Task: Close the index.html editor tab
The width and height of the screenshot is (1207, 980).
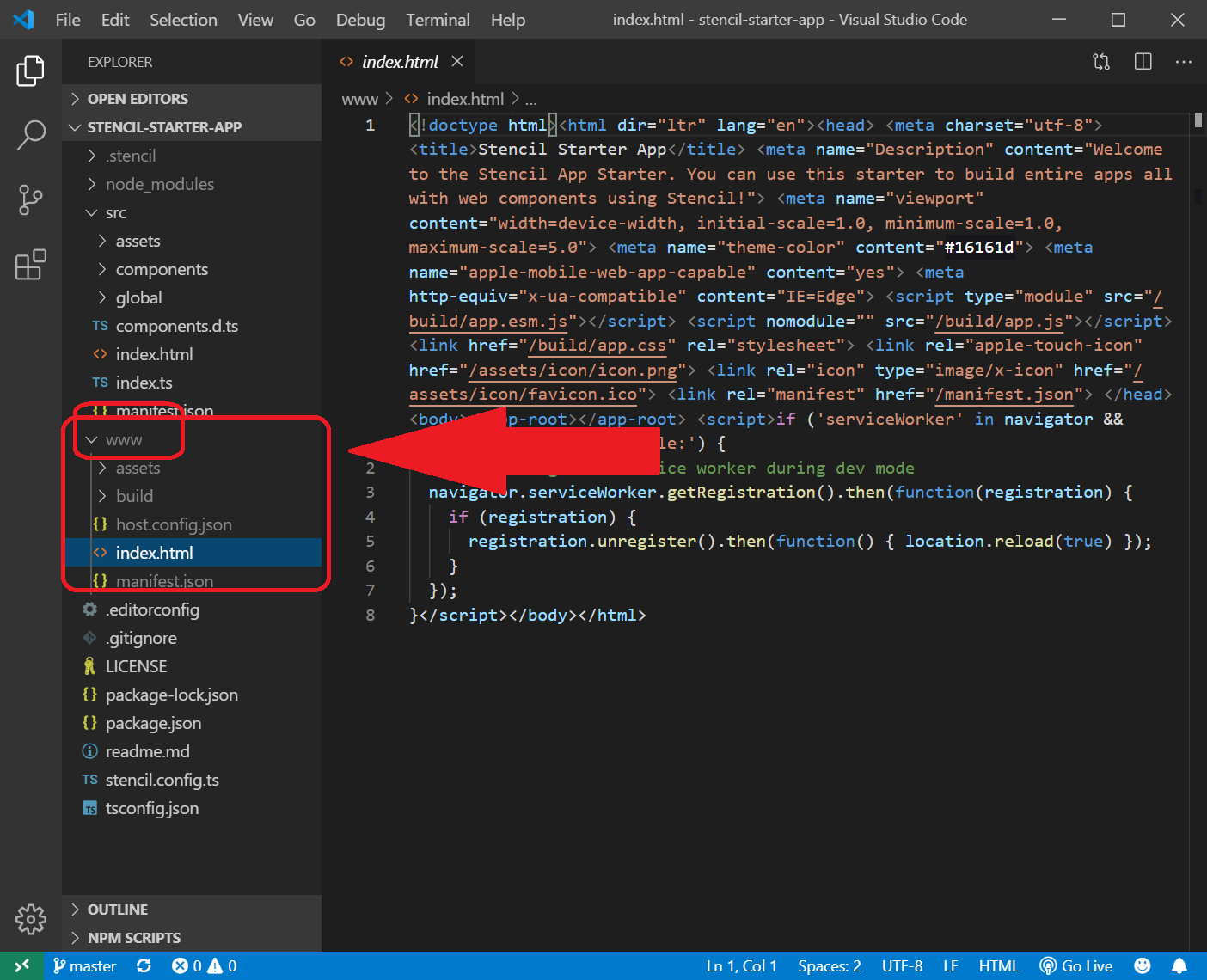Action: [x=457, y=62]
